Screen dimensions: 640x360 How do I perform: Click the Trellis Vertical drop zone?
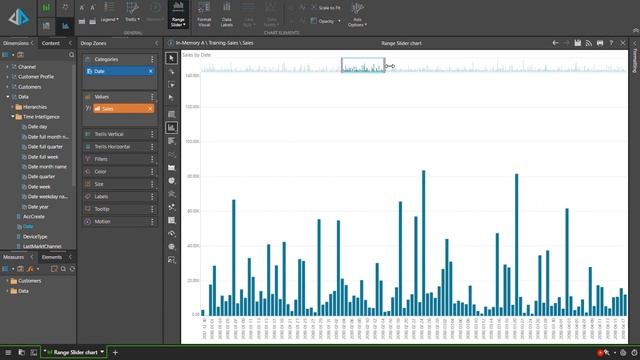[120, 134]
